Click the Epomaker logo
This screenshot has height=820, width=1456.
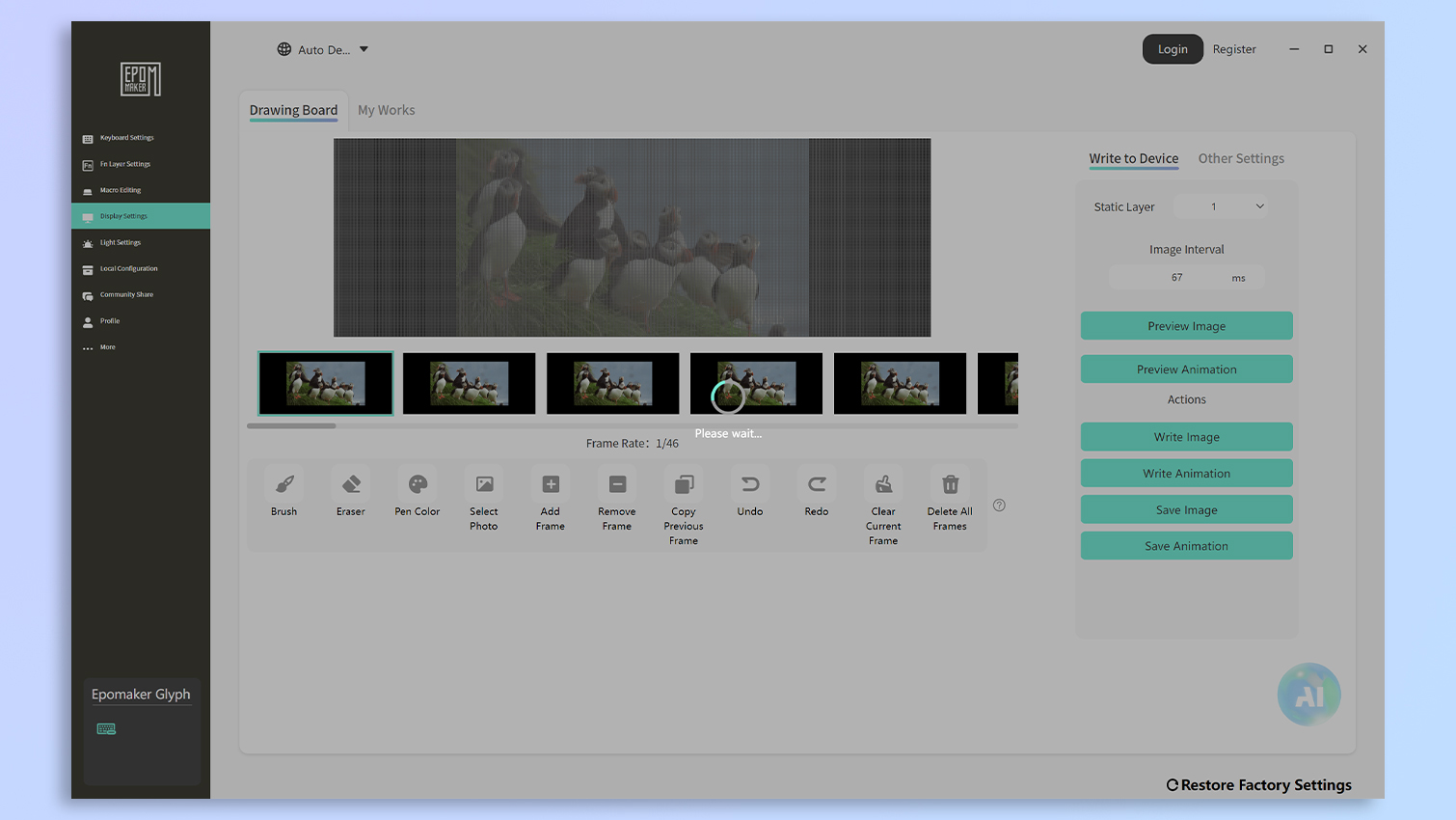(x=141, y=79)
